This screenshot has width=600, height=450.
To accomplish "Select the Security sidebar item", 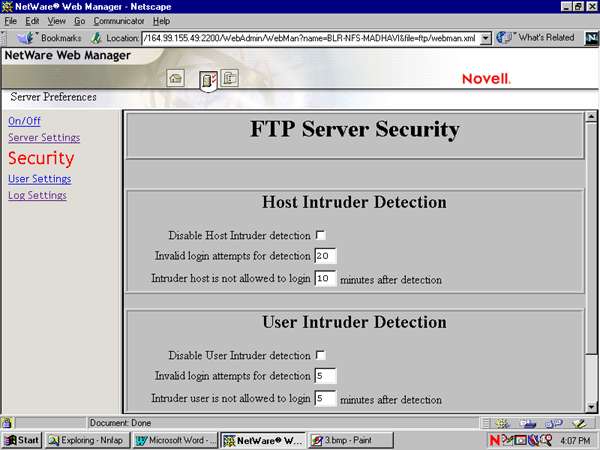I will click(41, 158).
